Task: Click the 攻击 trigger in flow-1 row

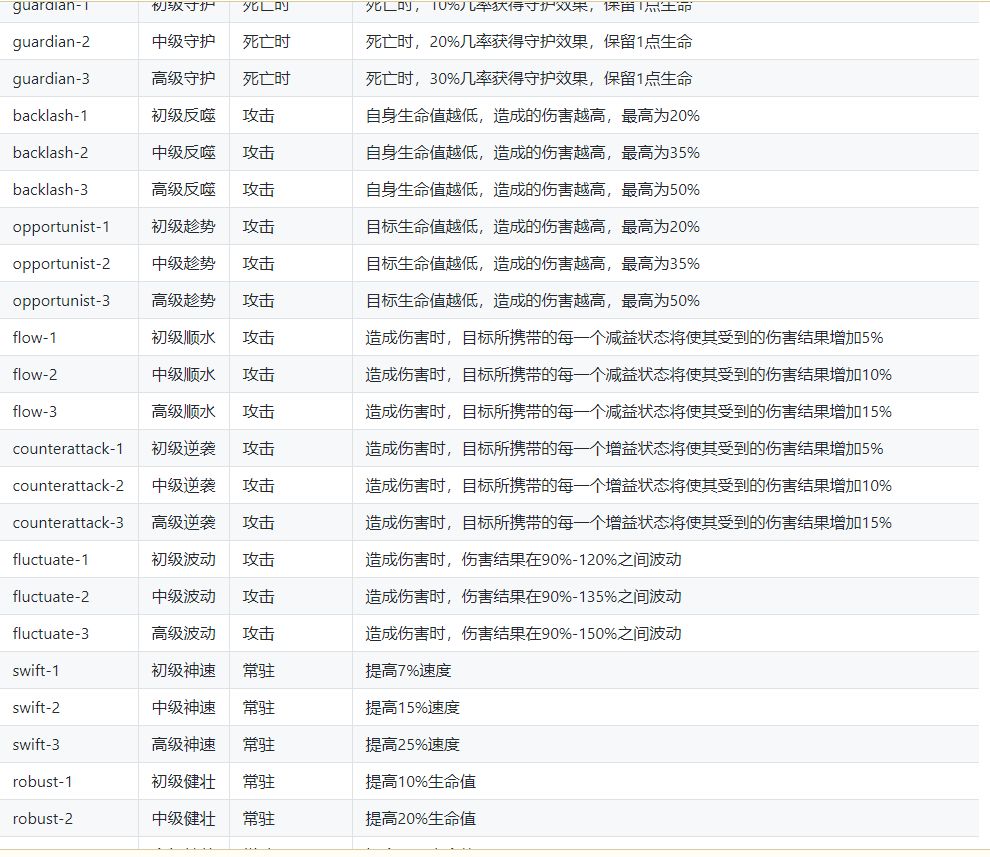Action: point(259,338)
